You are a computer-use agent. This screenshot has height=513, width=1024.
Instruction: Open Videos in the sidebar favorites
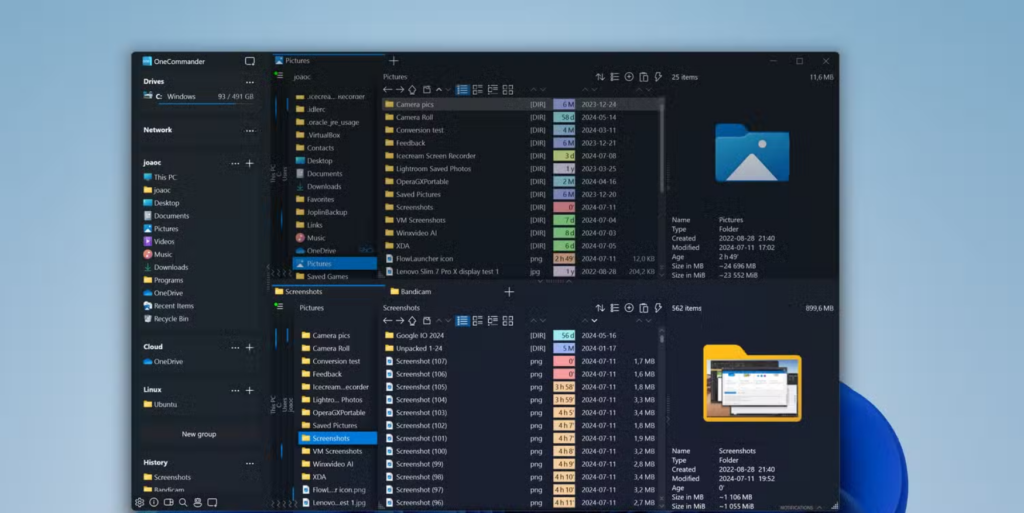tap(159, 241)
